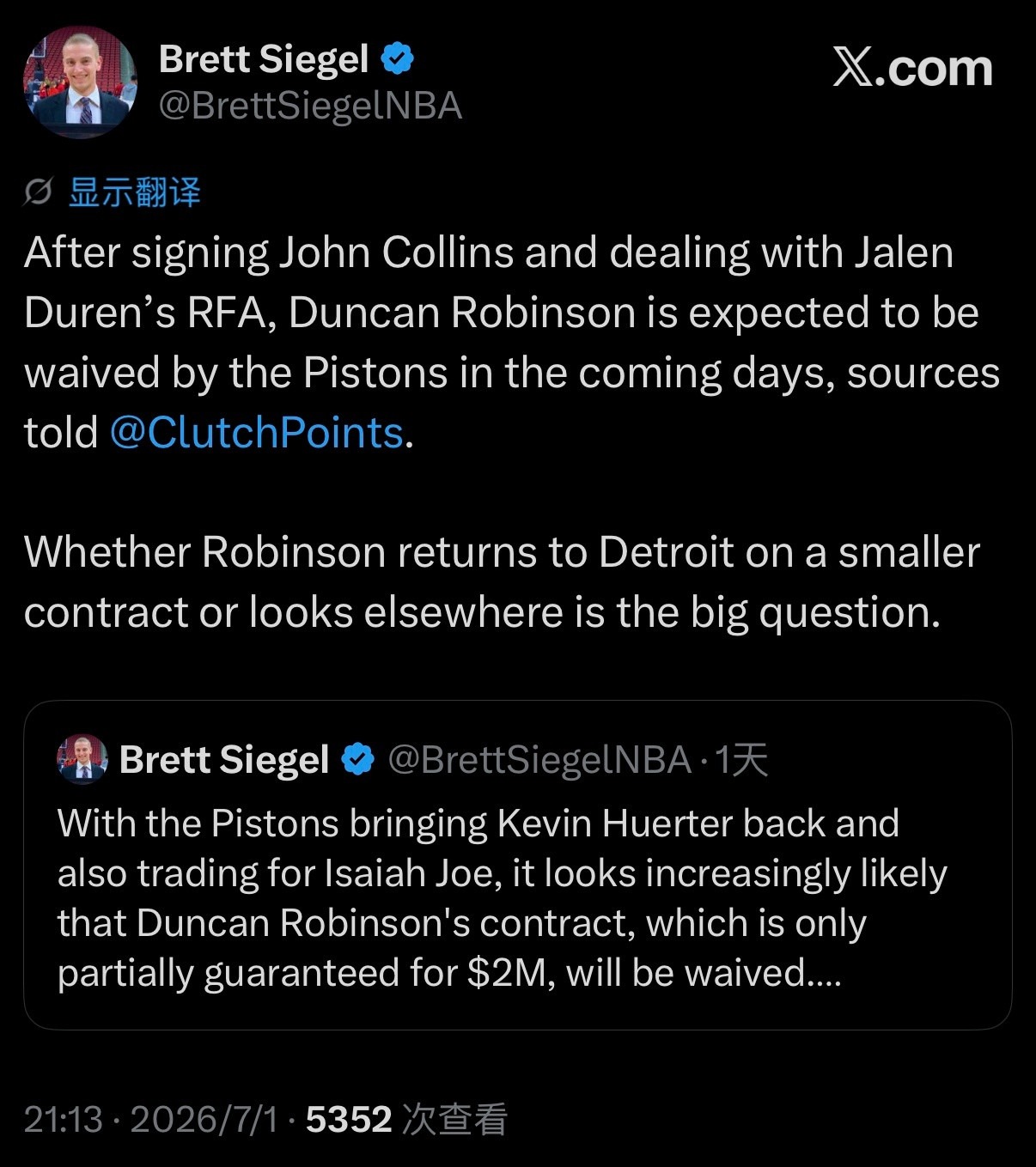1036x1167 pixels.
Task: View the 5352 次查看 view count
Action: pyautogui.click(x=407, y=1119)
